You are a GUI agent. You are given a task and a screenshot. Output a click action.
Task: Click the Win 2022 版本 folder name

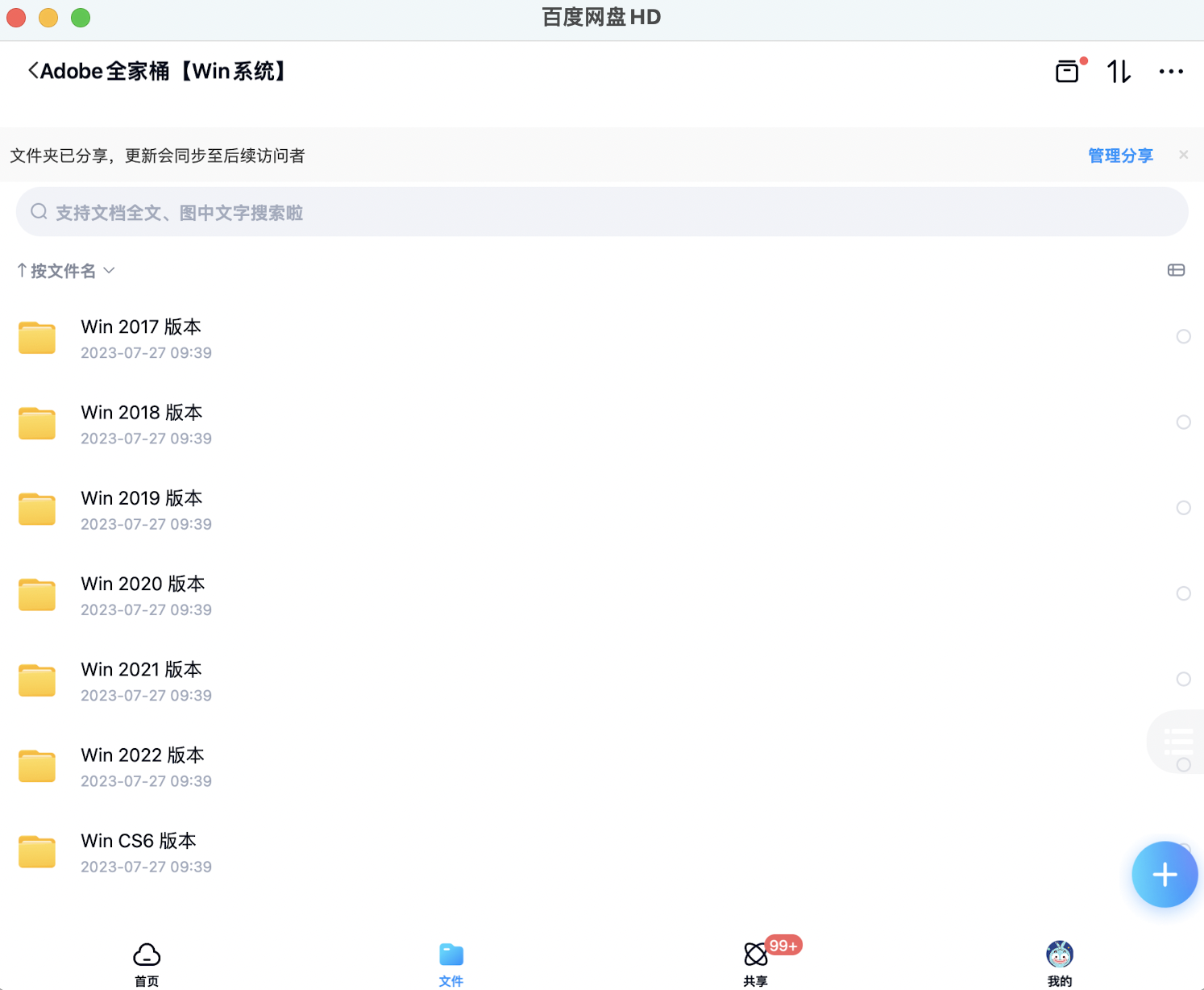pos(143,755)
